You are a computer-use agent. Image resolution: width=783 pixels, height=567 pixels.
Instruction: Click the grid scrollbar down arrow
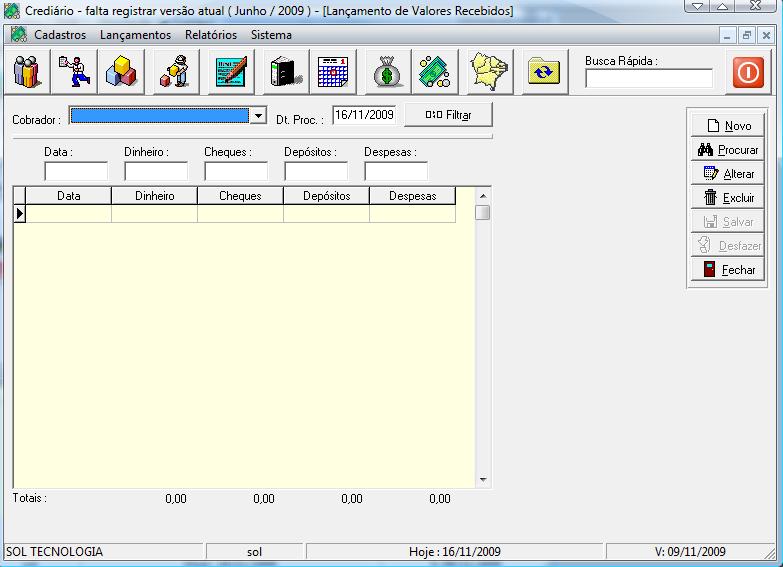click(483, 480)
